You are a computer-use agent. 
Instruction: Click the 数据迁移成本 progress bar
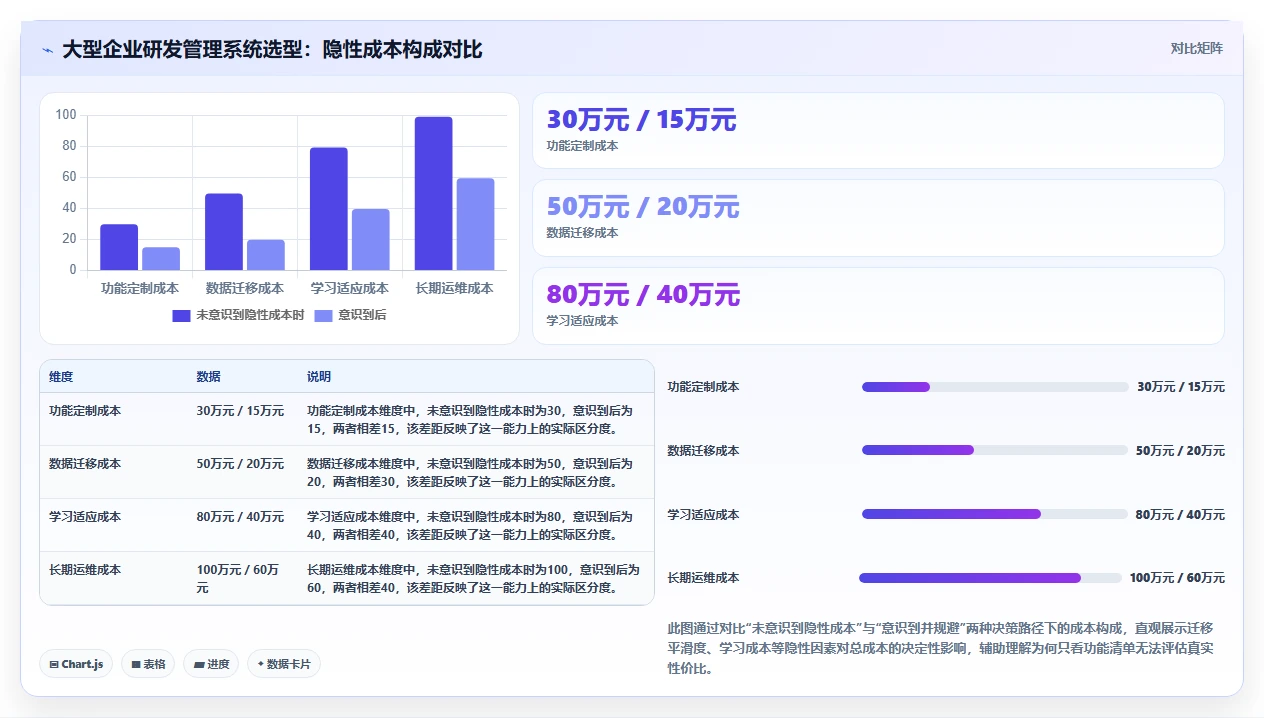(995, 450)
